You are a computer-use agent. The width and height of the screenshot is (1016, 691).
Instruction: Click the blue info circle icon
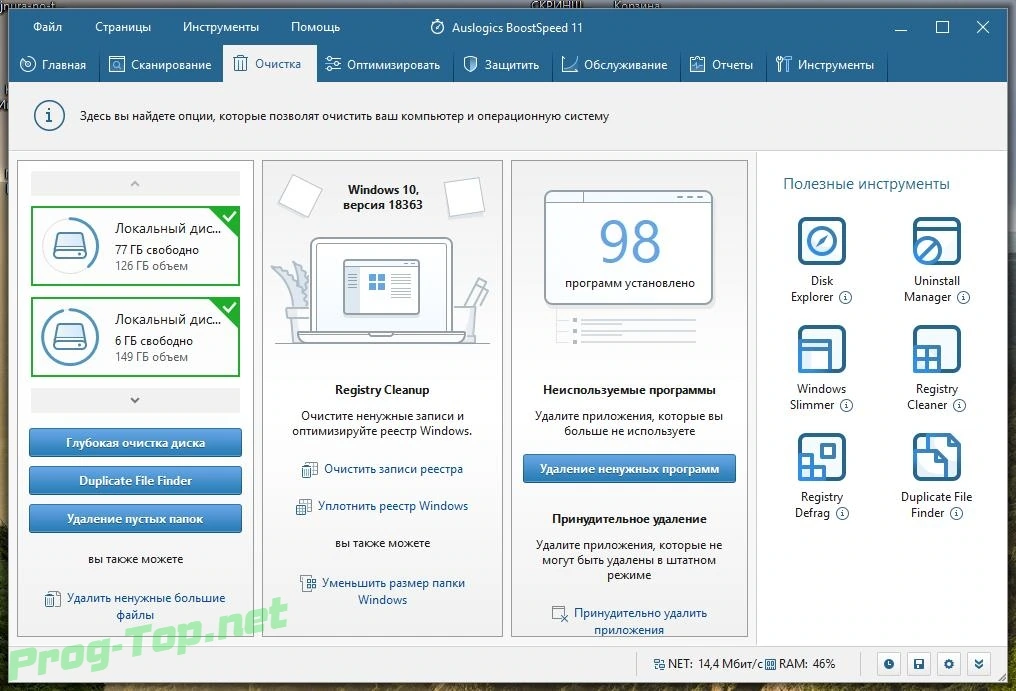49,116
